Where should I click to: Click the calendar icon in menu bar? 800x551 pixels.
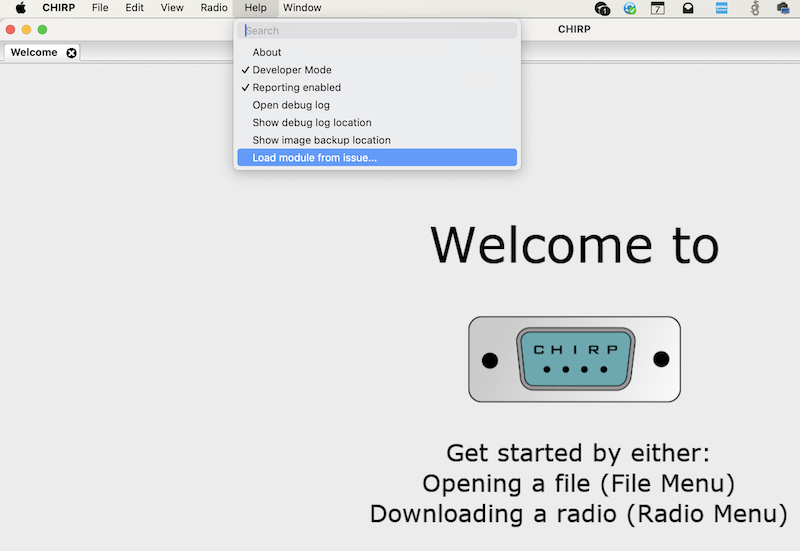(x=658, y=8)
